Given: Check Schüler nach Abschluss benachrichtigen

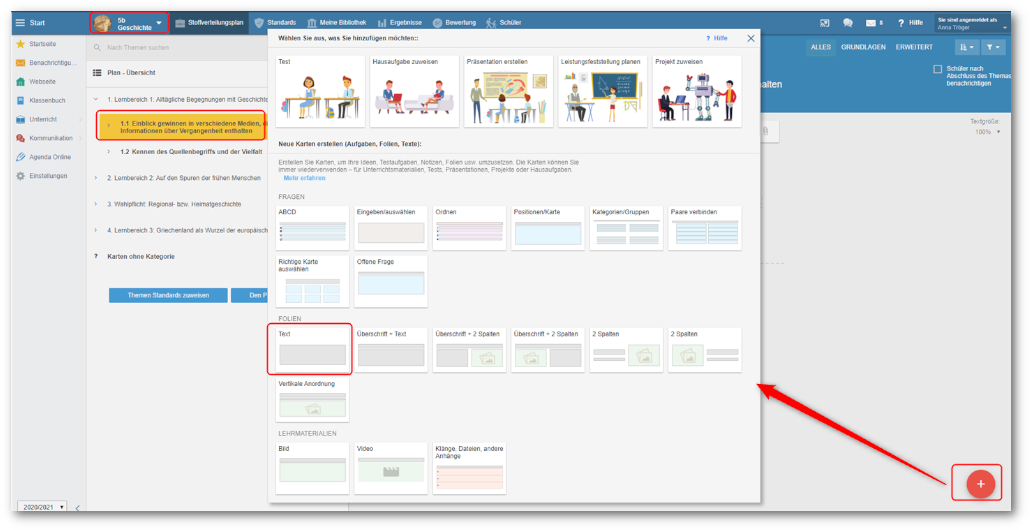Looking at the screenshot, I should click(x=938, y=69).
